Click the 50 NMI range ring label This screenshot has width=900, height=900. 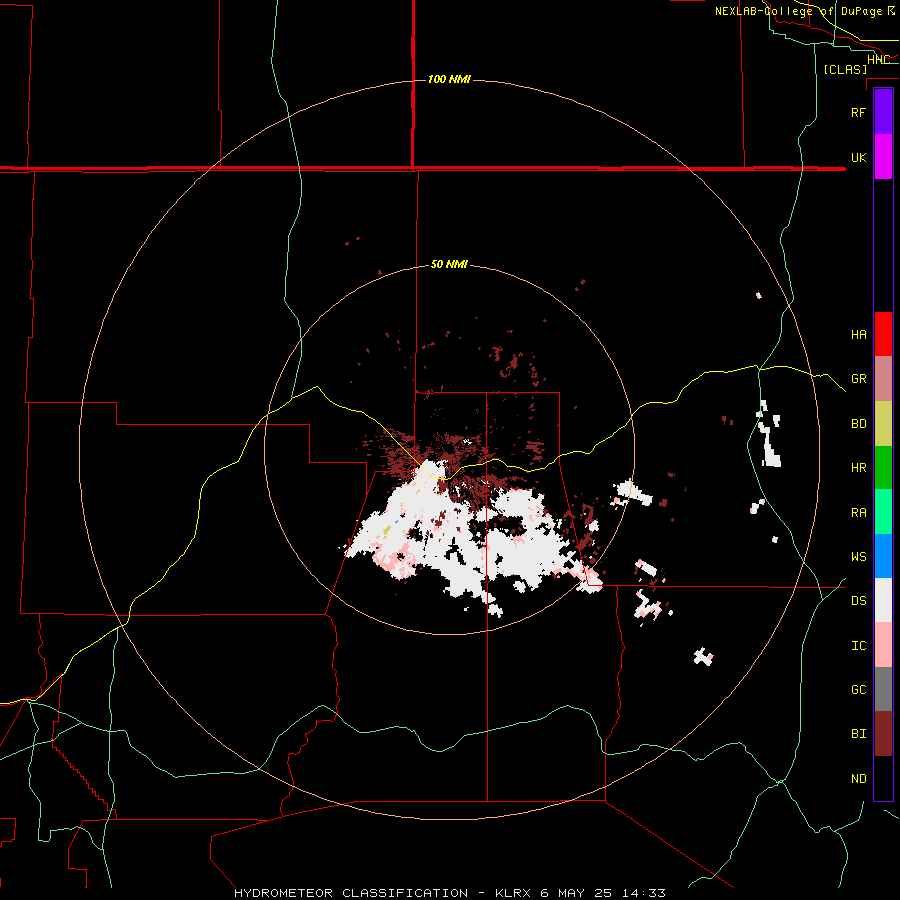(x=449, y=265)
